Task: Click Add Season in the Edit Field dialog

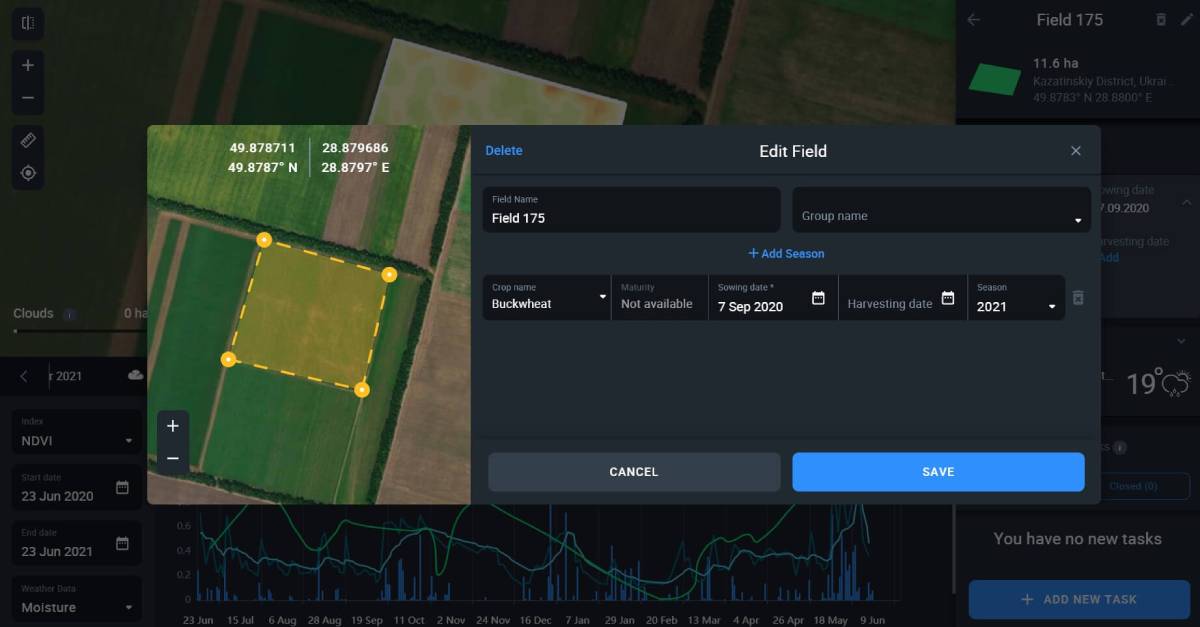Action: coord(786,253)
